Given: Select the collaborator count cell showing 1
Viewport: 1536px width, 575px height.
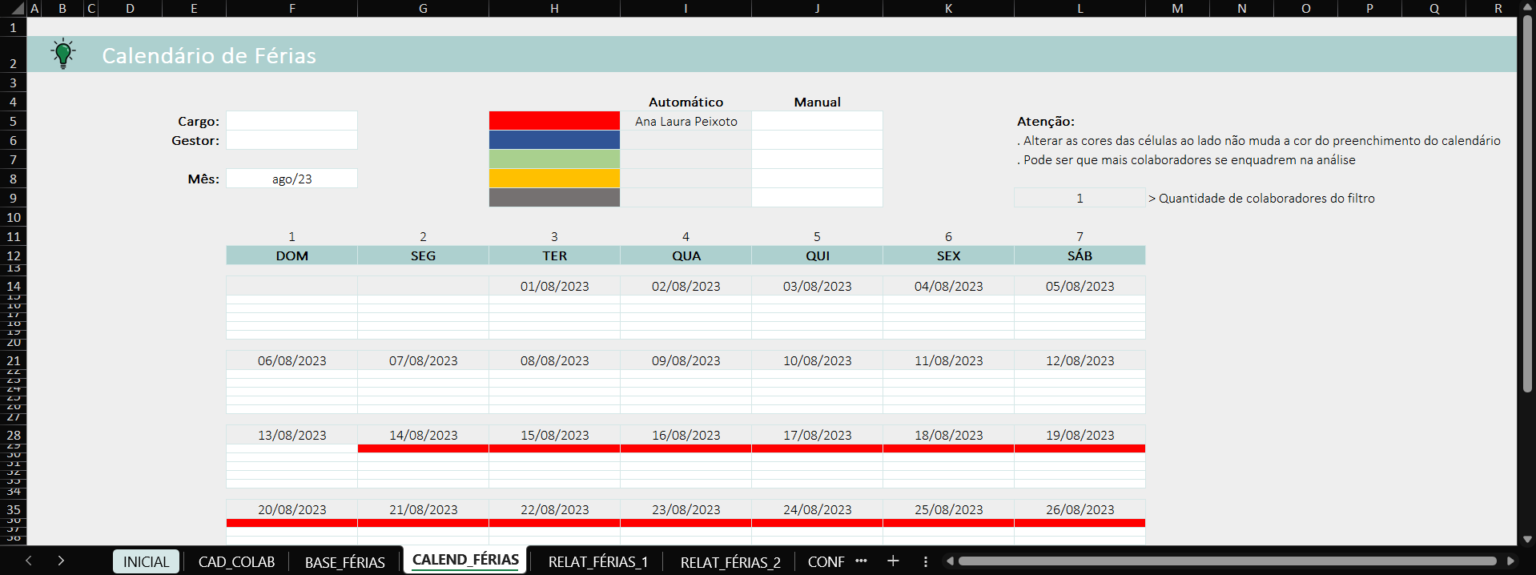Looking at the screenshot, I should (x=1080, y=198).
